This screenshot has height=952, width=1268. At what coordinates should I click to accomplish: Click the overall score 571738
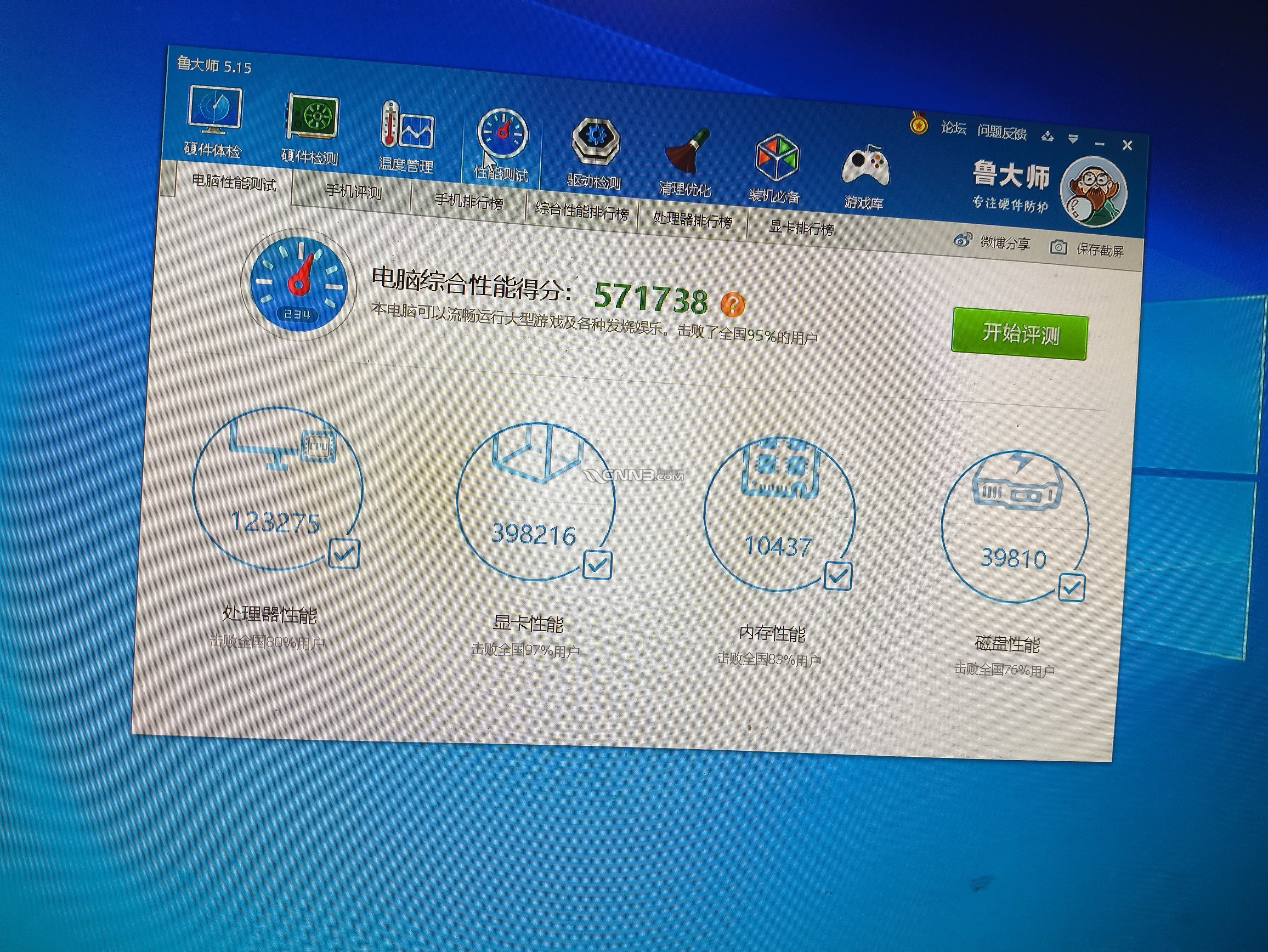(x=650, y=299)
